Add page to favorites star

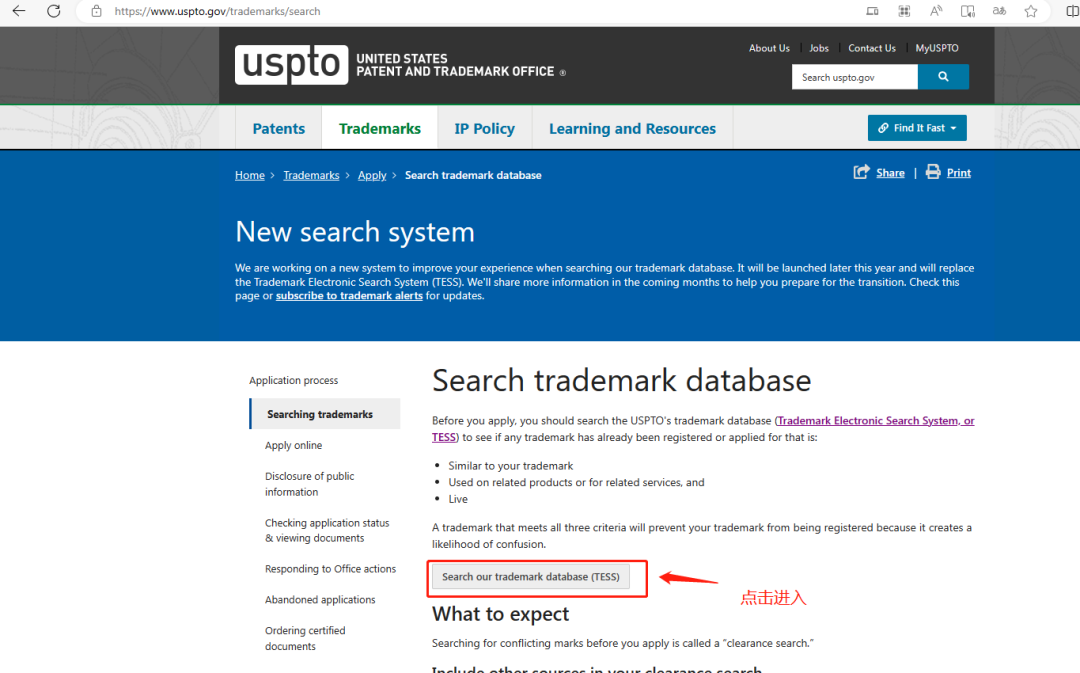pos(1031,11)
